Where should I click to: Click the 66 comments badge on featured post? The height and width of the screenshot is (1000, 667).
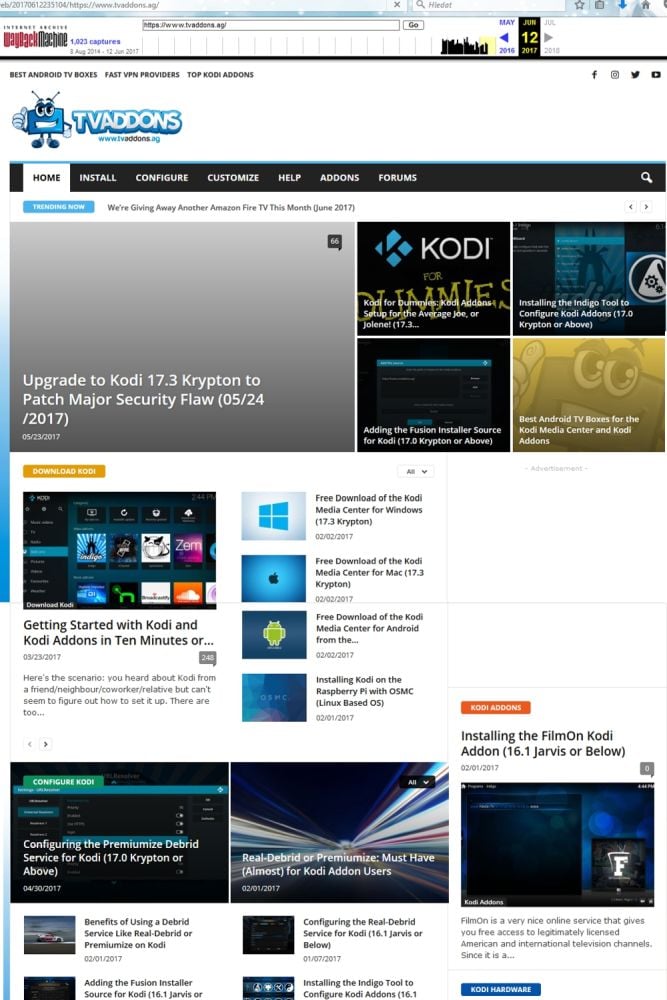[x=335, y=241]
